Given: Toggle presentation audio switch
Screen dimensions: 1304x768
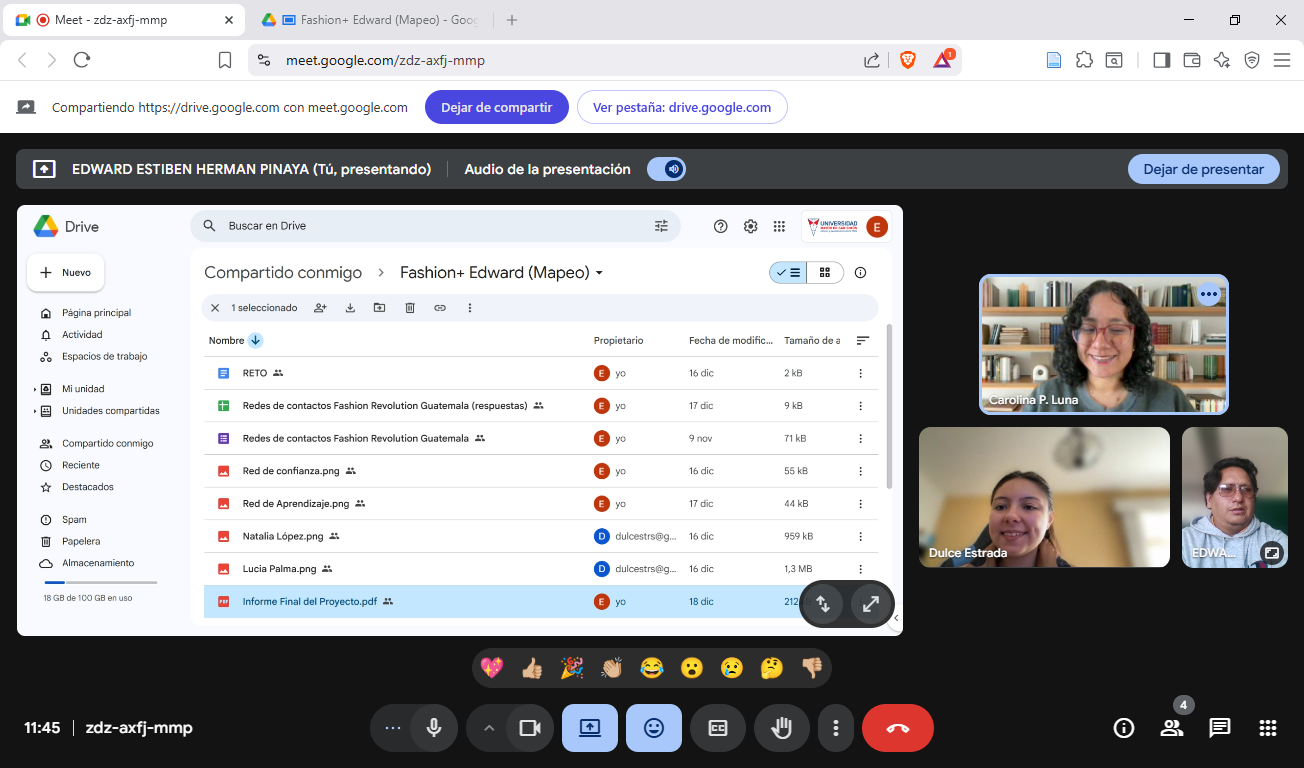Looking at the screenshot, I should [666, 169].
